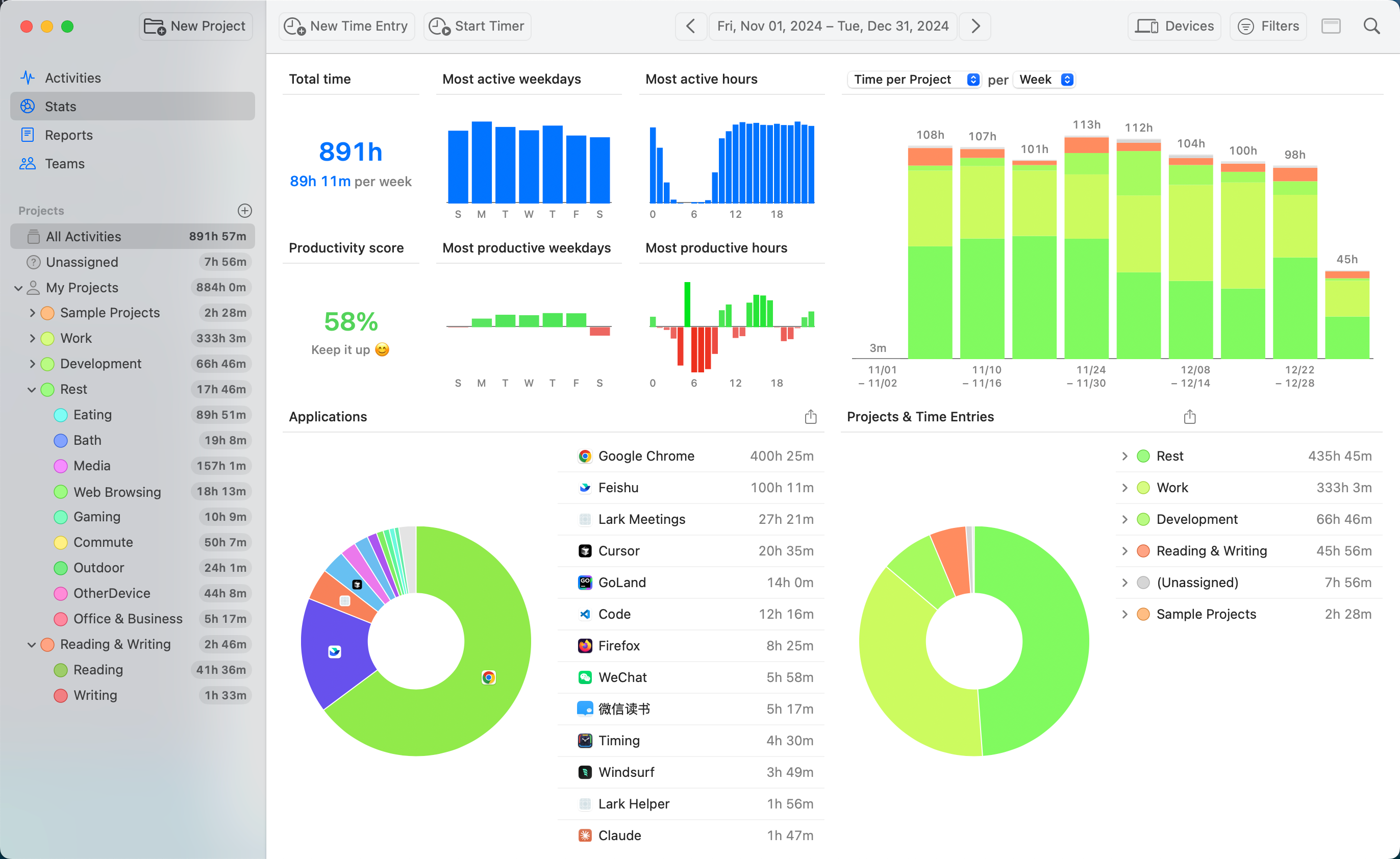Go to previous date range arrow

[690, 26]
